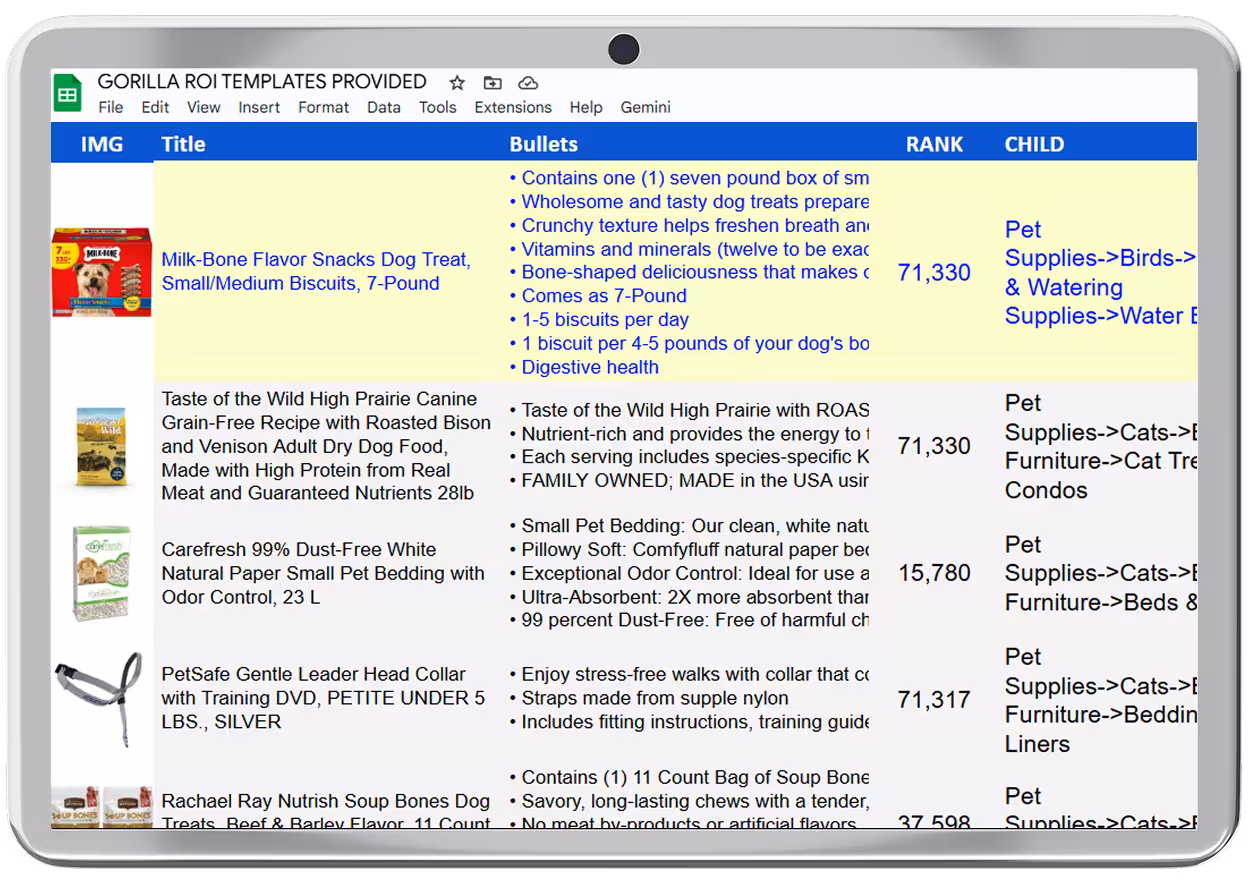
Task: Open the Milk-Bone Flavor Snacks title link
Action: tap(316, 271)
